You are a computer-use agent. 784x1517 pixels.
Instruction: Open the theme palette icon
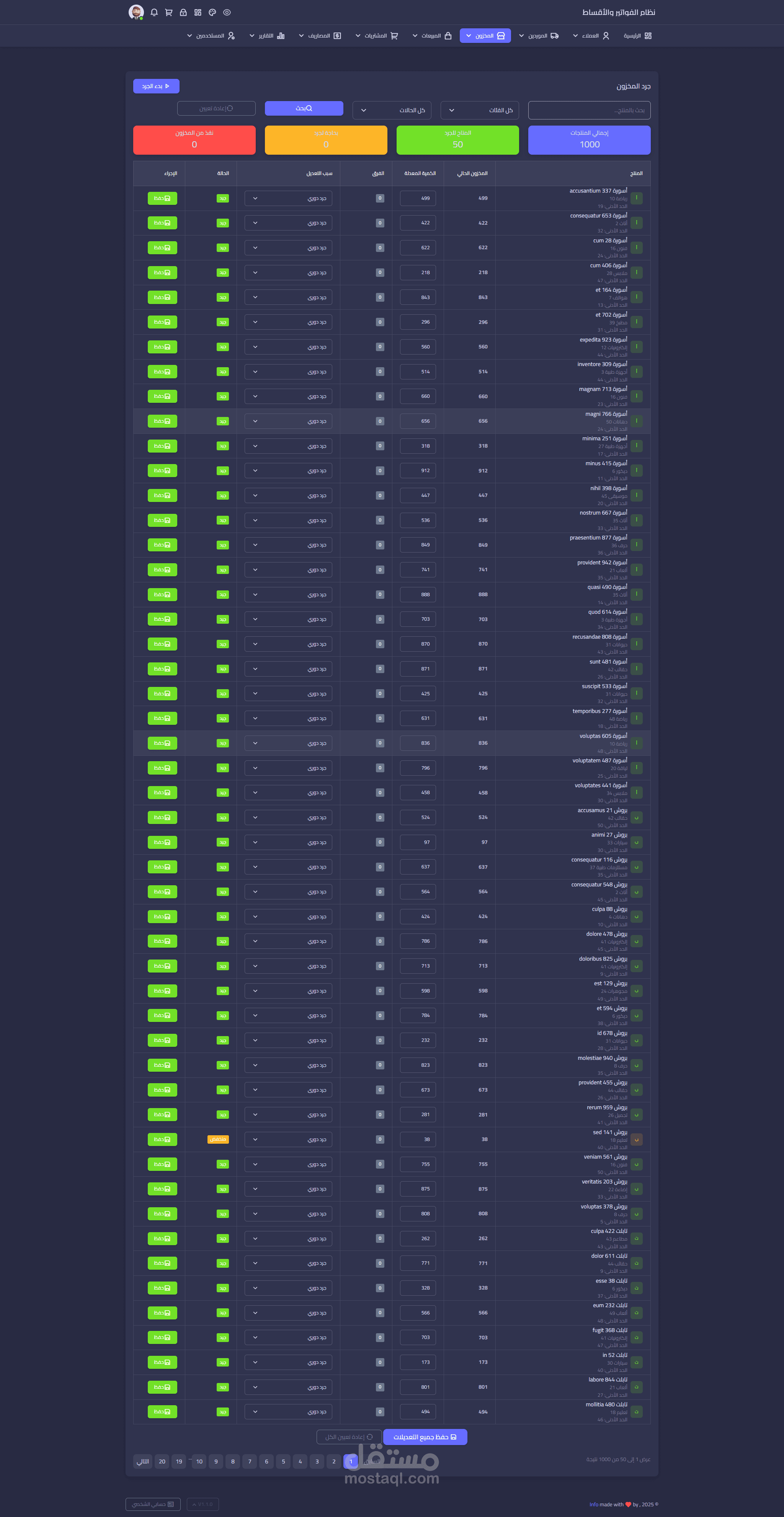(212, 12)
